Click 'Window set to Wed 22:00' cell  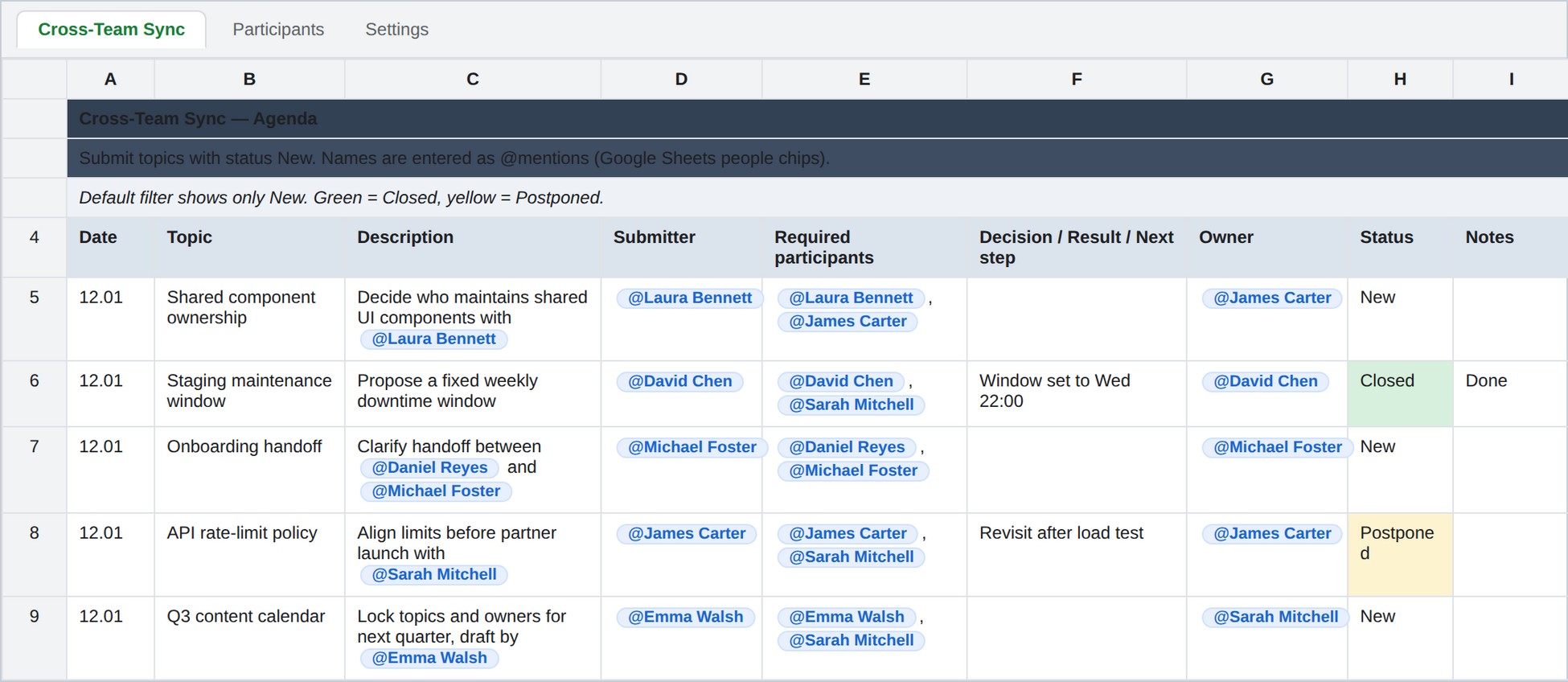pos(1077,393)
